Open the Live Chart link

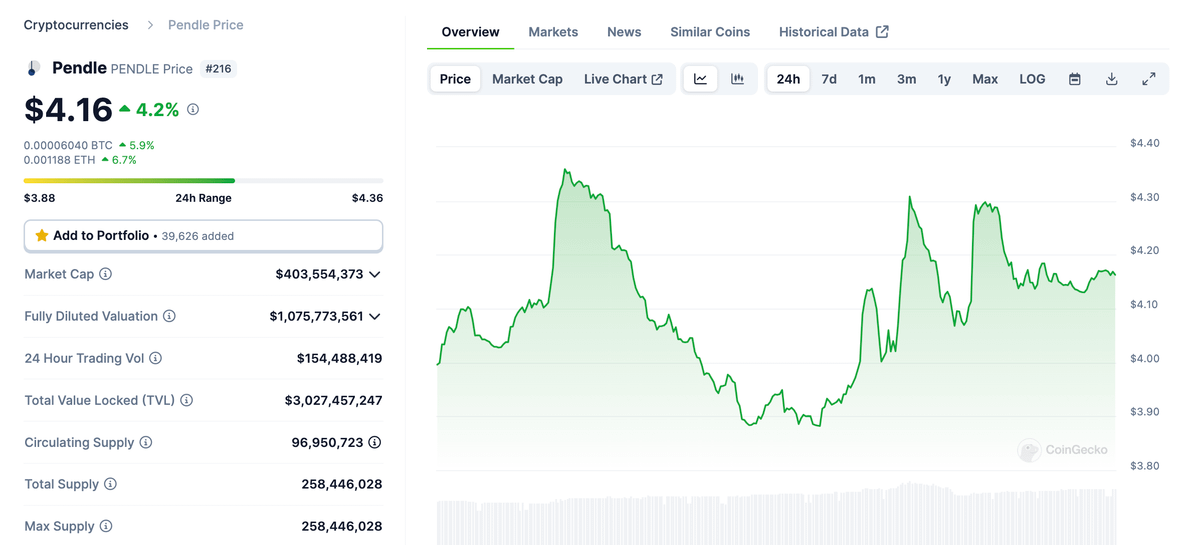click(623, 79)
